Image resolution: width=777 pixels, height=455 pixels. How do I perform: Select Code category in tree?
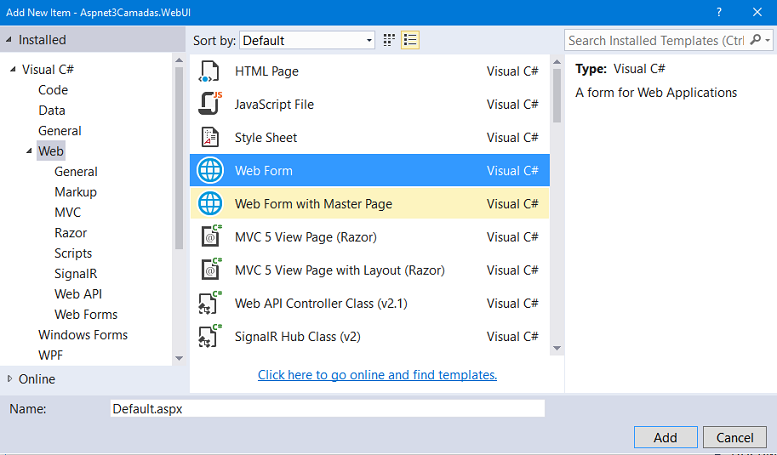(x=53, y=90)
